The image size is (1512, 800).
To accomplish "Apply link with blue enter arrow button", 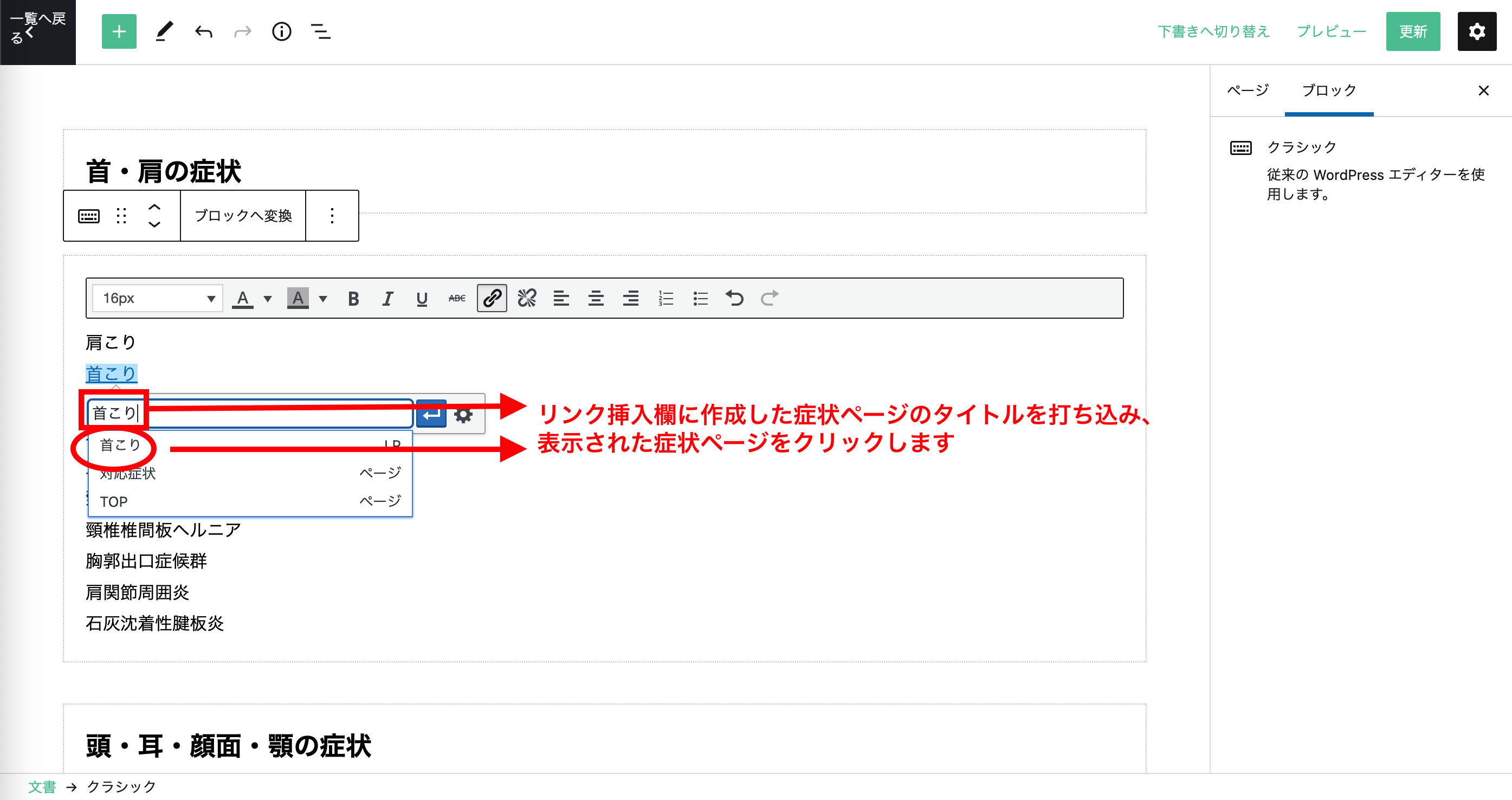I will (x=431, y=415).
